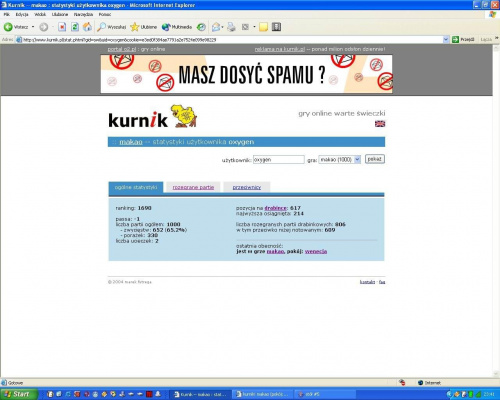Click the pokaż button

[x=375, y=159]
